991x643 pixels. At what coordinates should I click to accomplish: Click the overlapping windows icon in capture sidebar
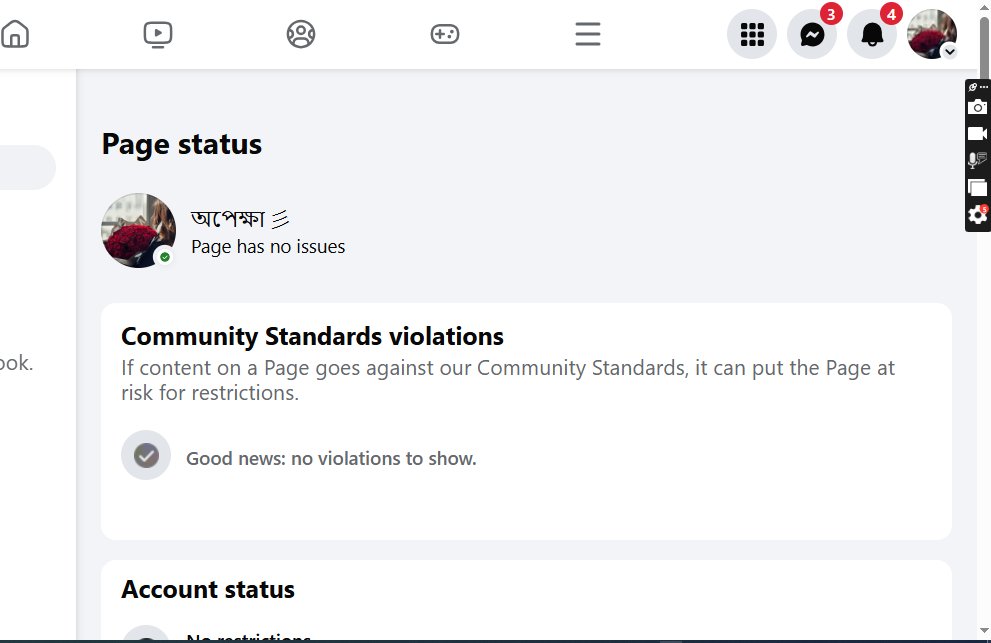point(978,188)
